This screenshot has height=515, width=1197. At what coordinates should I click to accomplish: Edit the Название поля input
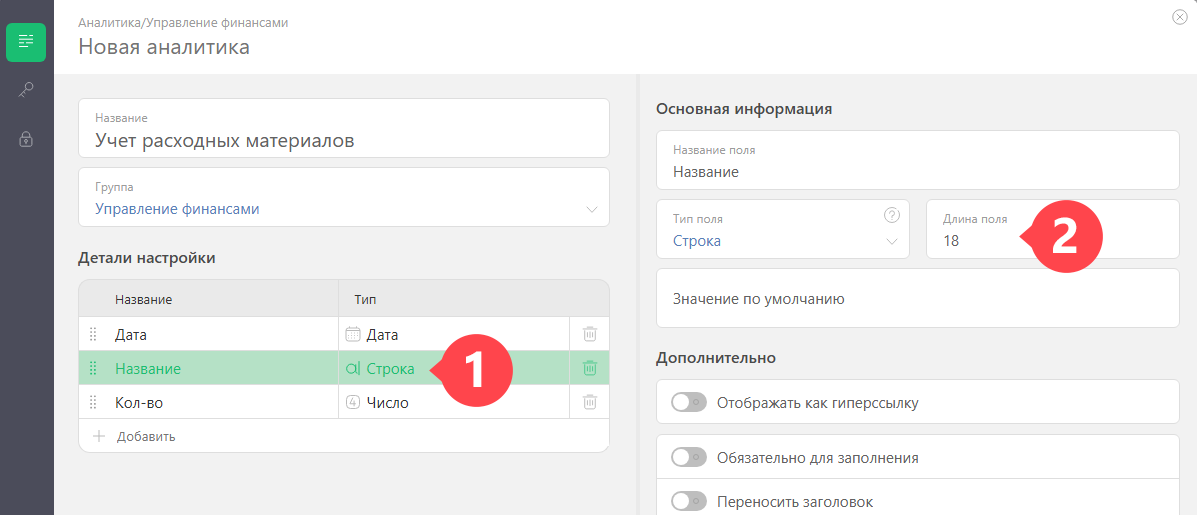coord(918,160)
